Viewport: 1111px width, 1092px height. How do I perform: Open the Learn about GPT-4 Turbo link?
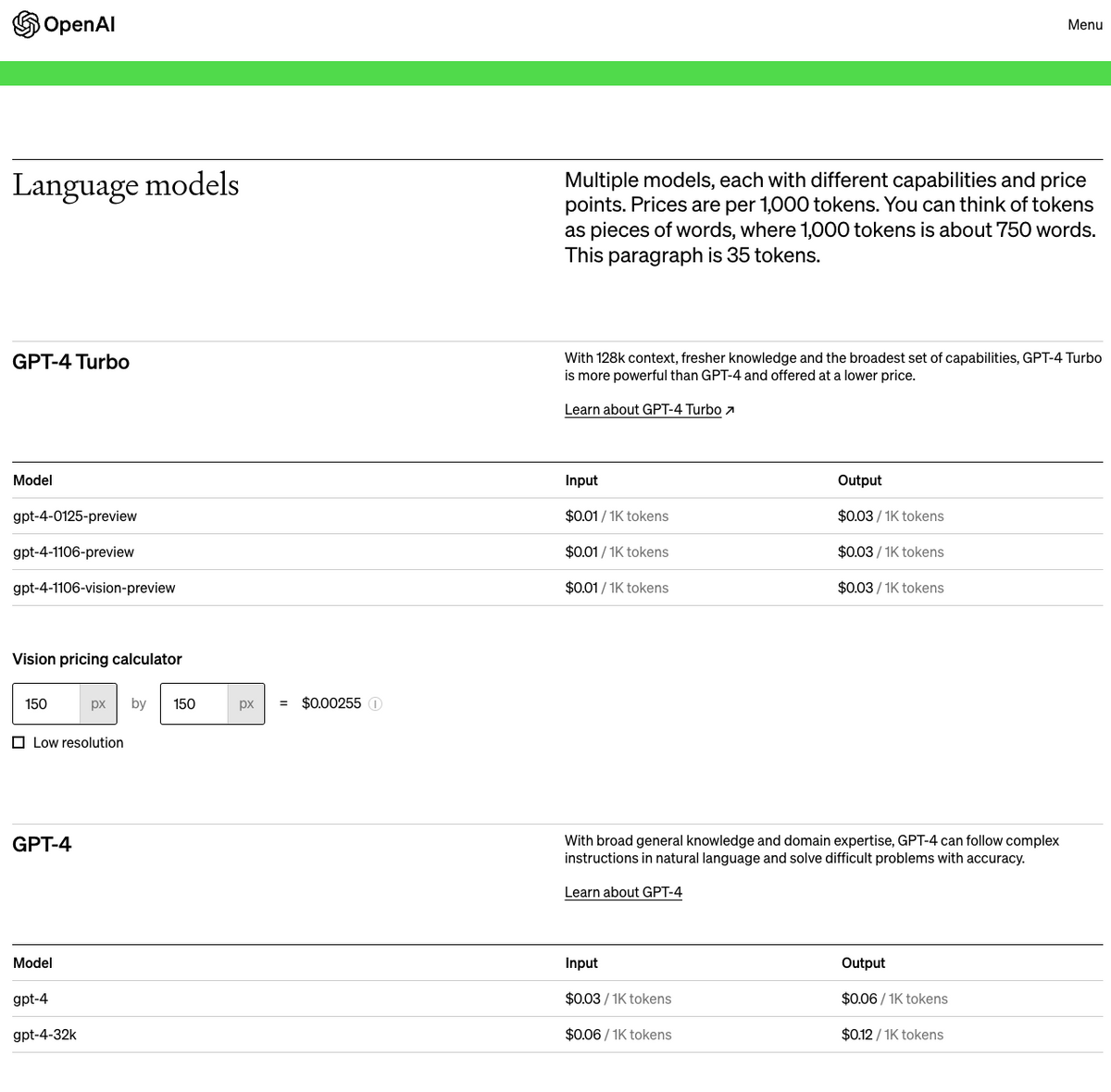coord(643,410)
